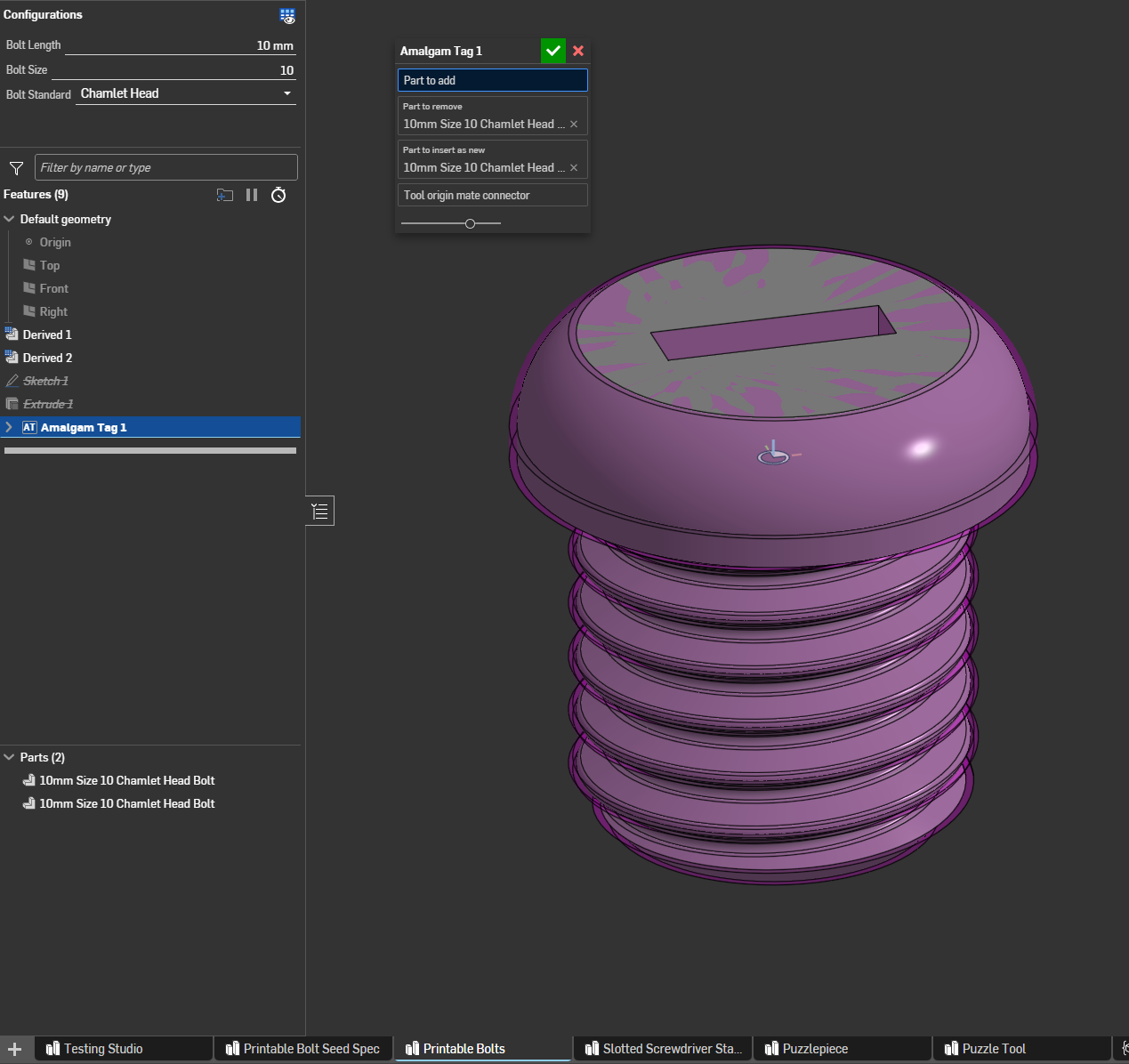Collapse the Parts list
Screen dimensions: 1129x1064
pos(10,757)
